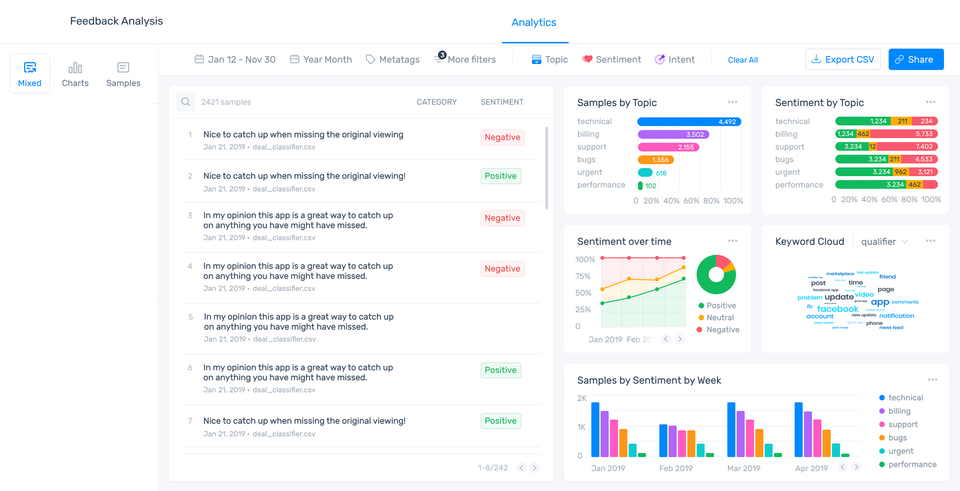960x491 pixels.
Task: Open More filters with badge
Action: click(x=465, y=60)
